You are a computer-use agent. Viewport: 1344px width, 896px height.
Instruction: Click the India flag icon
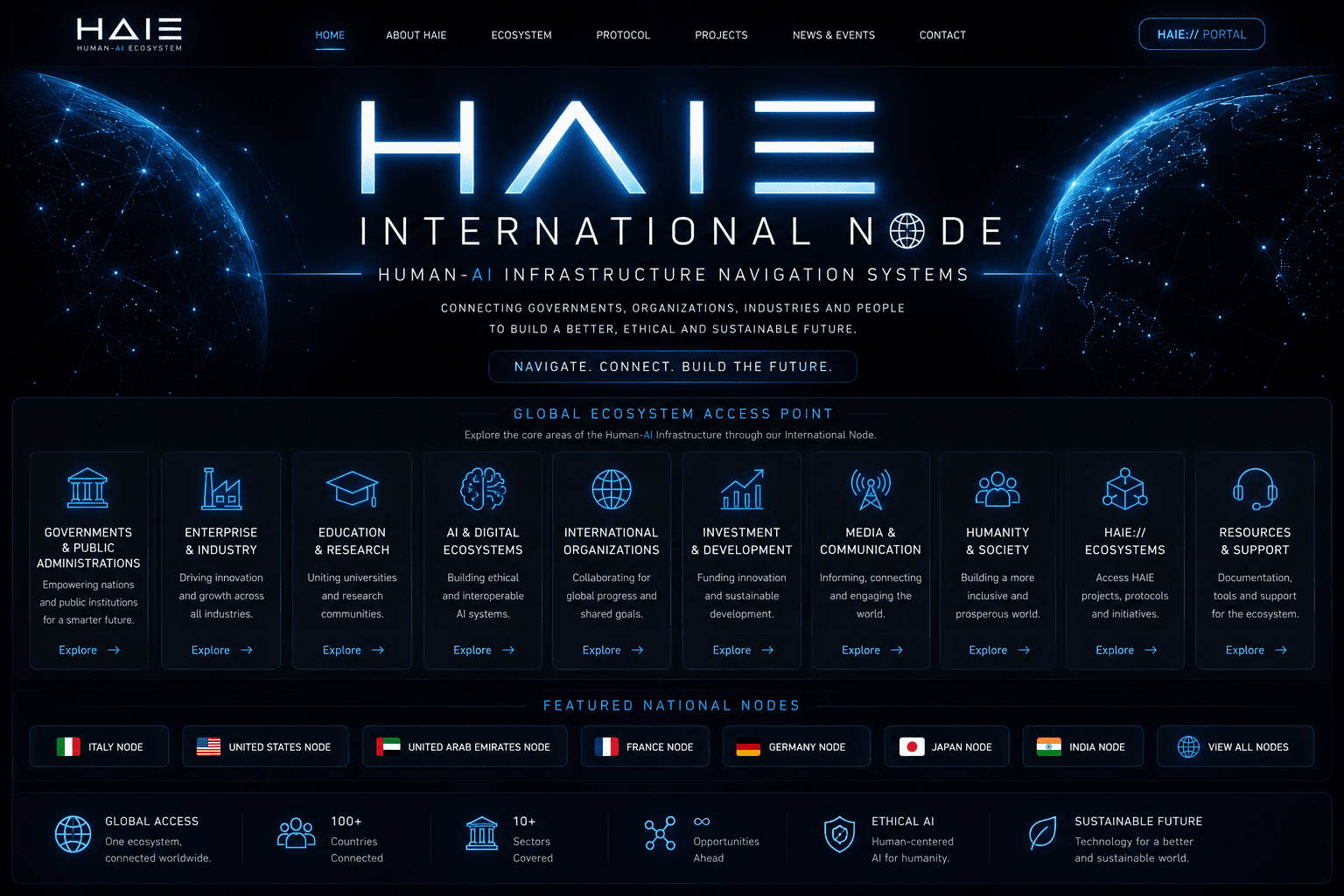[x=1048, y=746]
